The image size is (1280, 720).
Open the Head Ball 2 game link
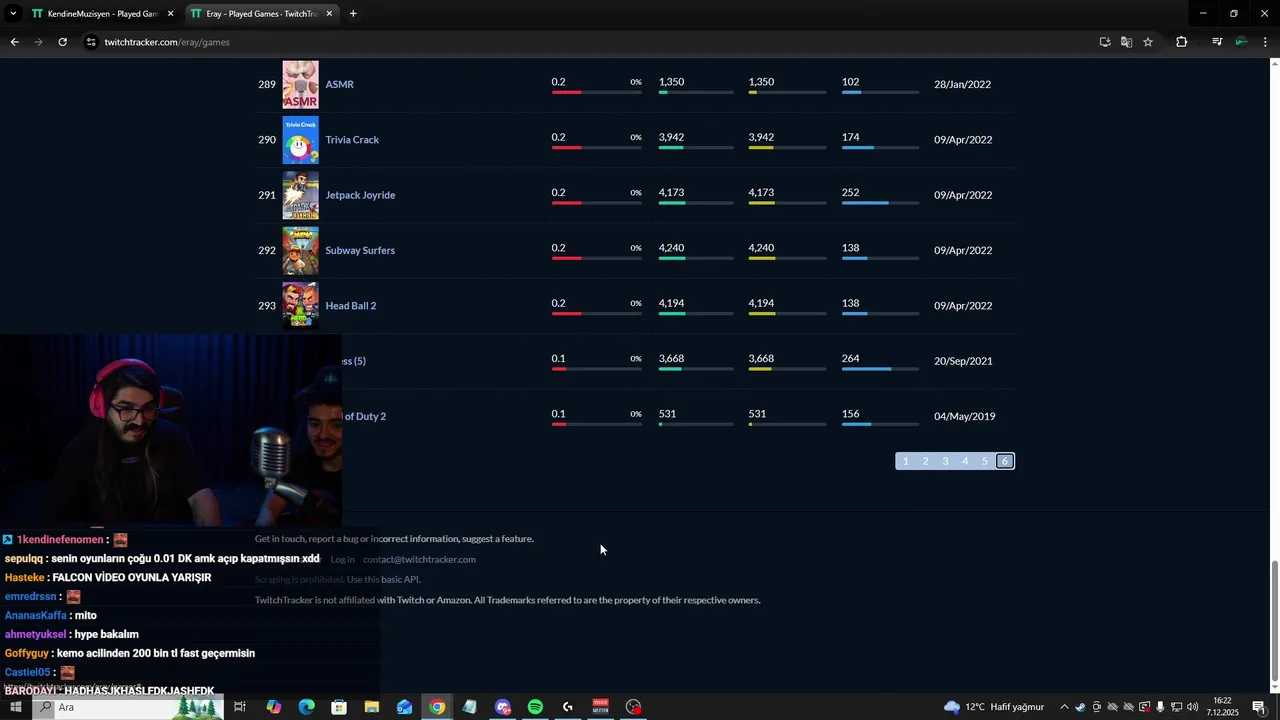pyautogui.click(x=351, y=306)
